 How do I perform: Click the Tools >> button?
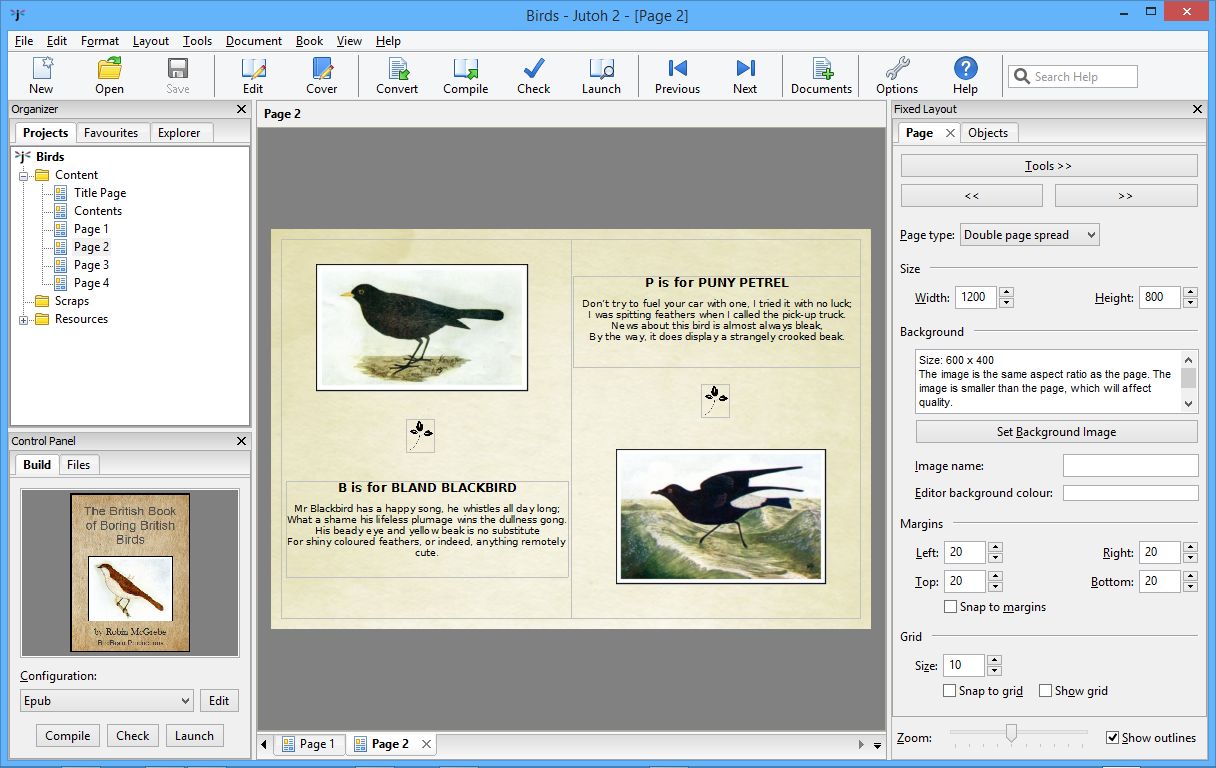coord(1049,166)
